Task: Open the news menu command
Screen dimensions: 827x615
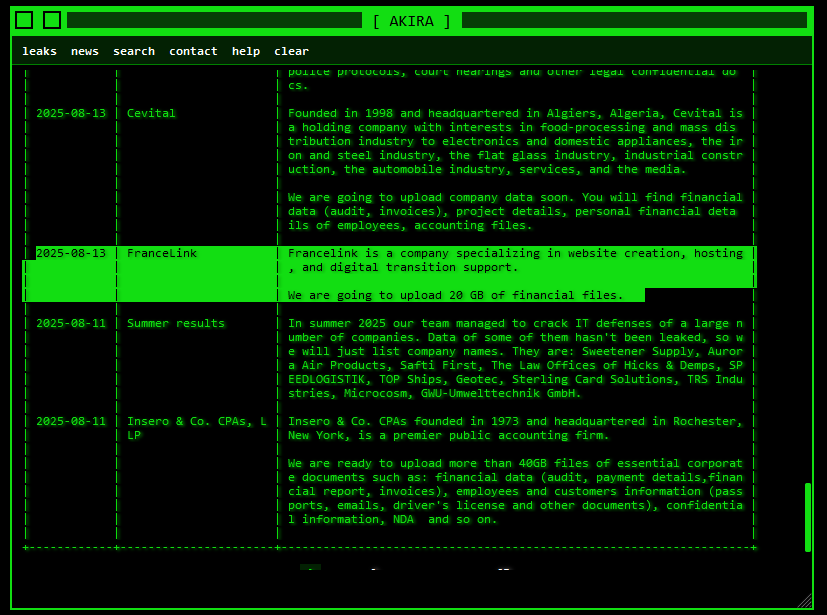Action: (84, 51)
